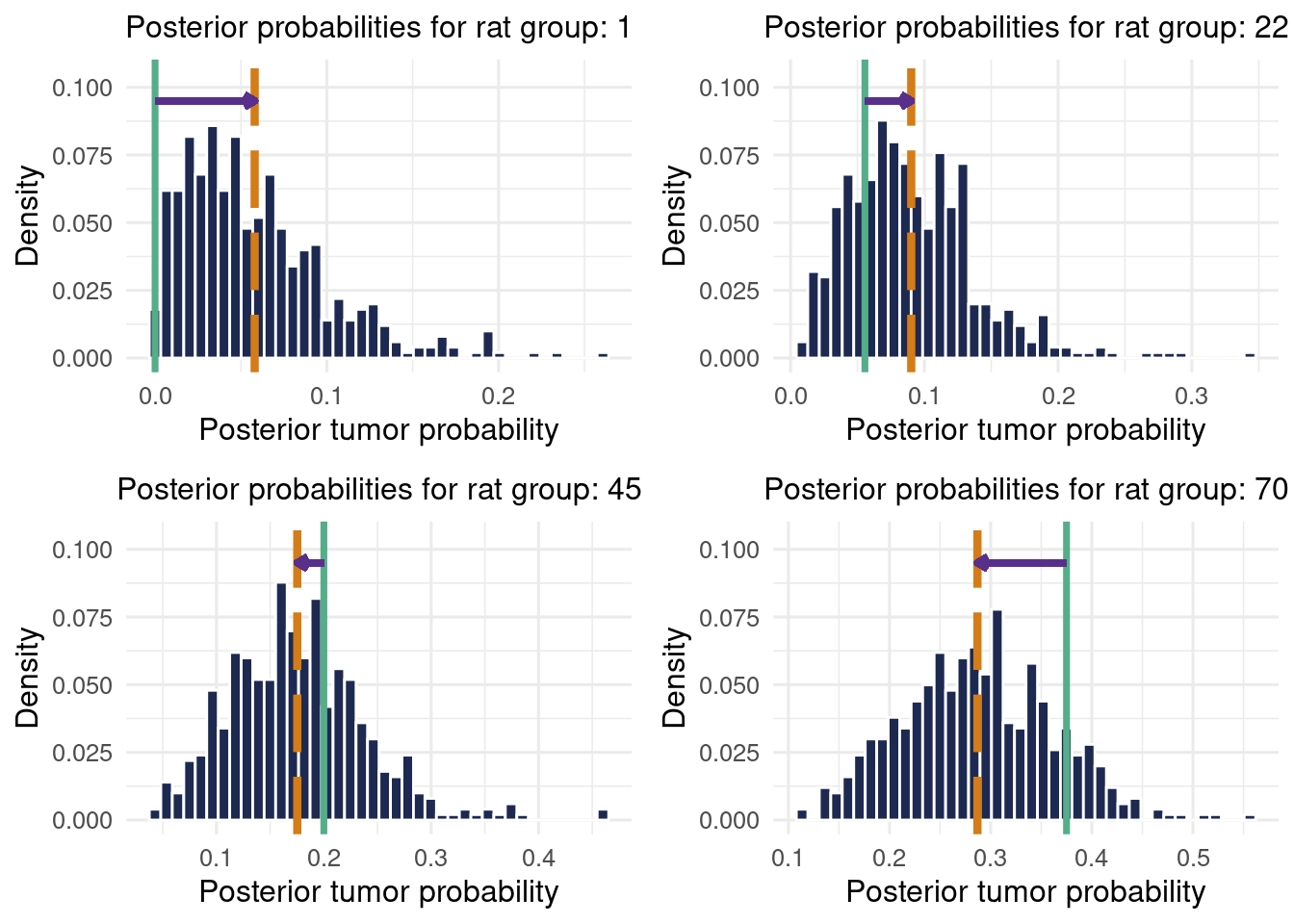Click the long purple arrow in group 70 plot
The height and width of the screenshot is (924, 1294).
click(x=1021, y=563)
